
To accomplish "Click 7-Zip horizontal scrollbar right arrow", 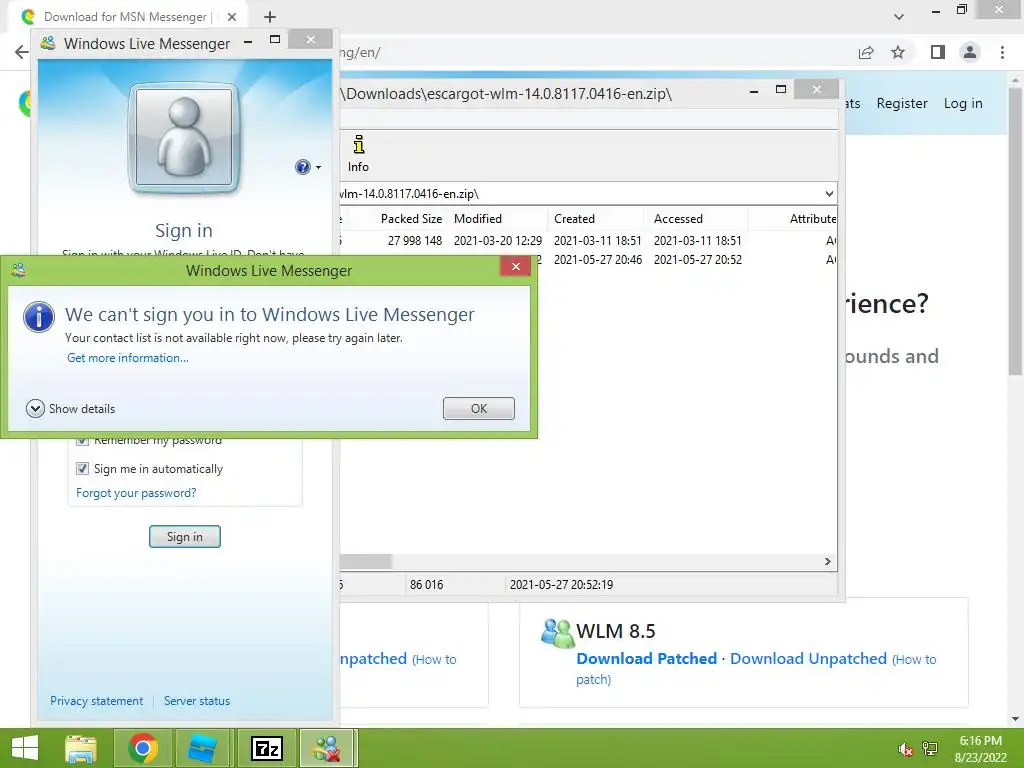I will (827, 562).
